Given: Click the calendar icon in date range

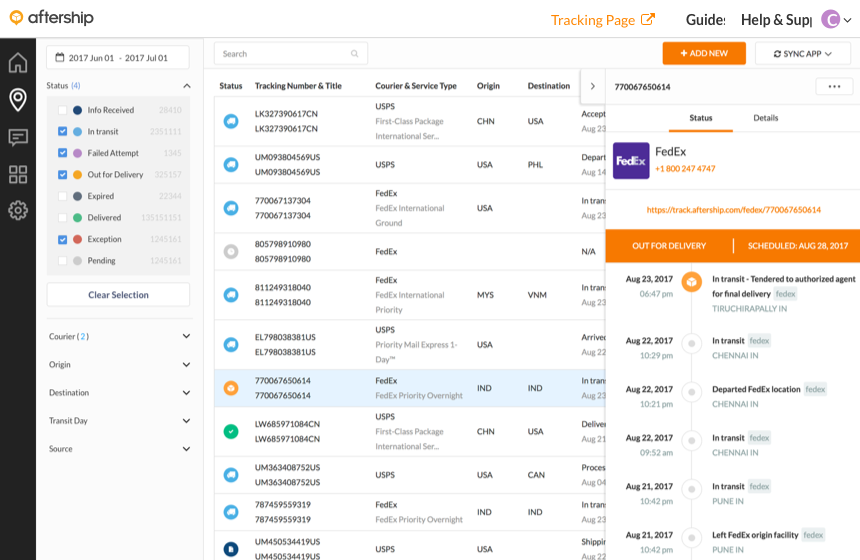Looking at the screenshot, I should click(x=60, y=58).
